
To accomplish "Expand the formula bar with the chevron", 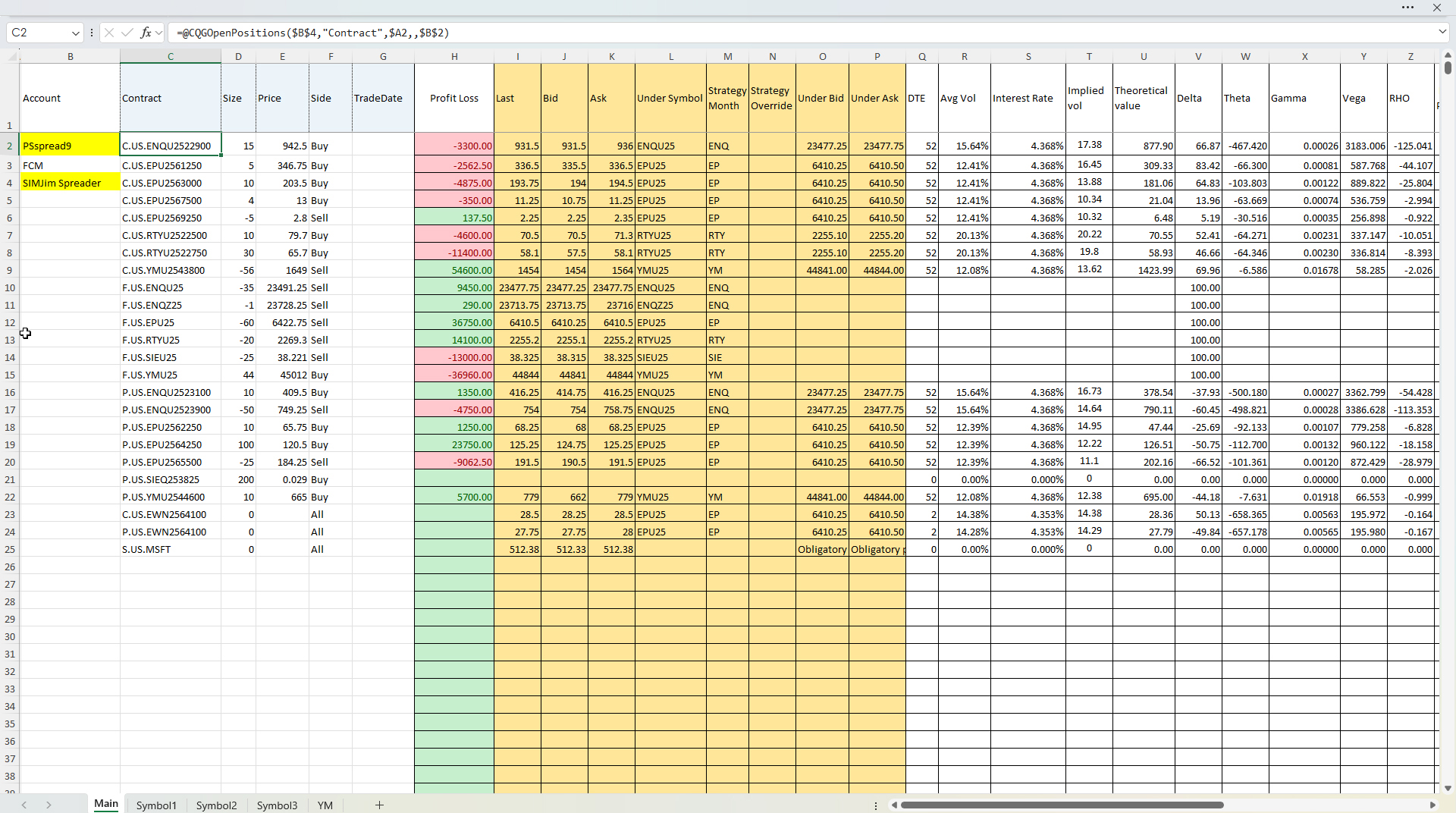I will point(1442,33).
